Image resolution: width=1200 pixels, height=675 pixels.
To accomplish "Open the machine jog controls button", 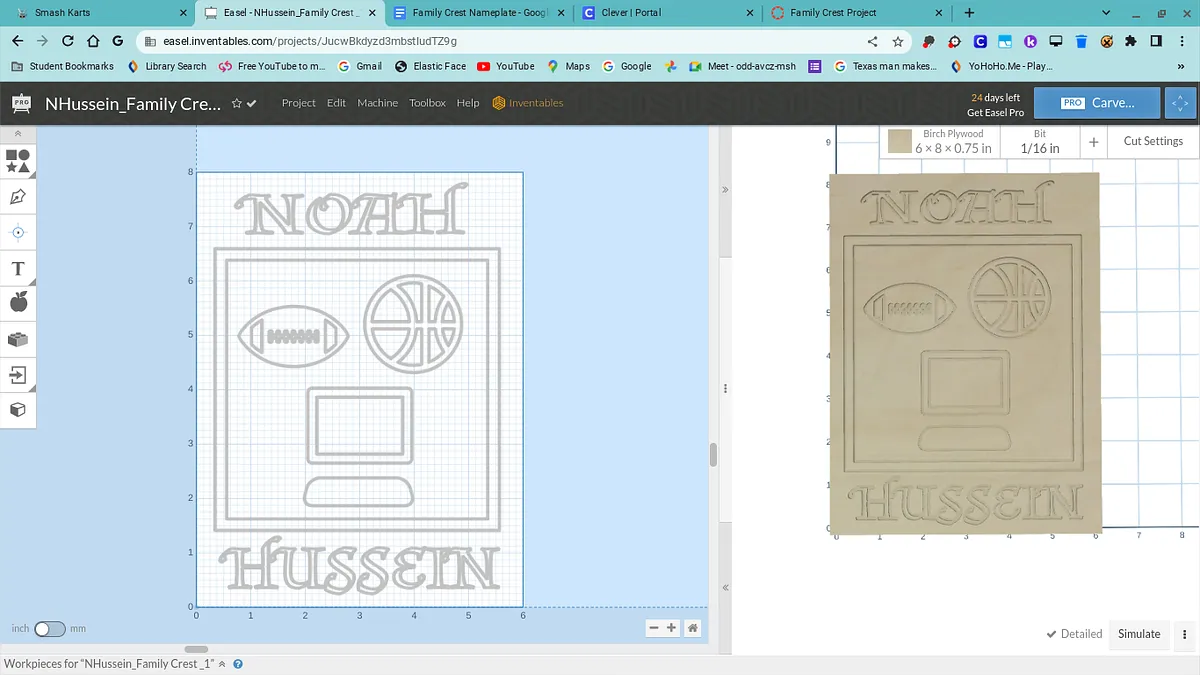I will [x=1180, y=103].
